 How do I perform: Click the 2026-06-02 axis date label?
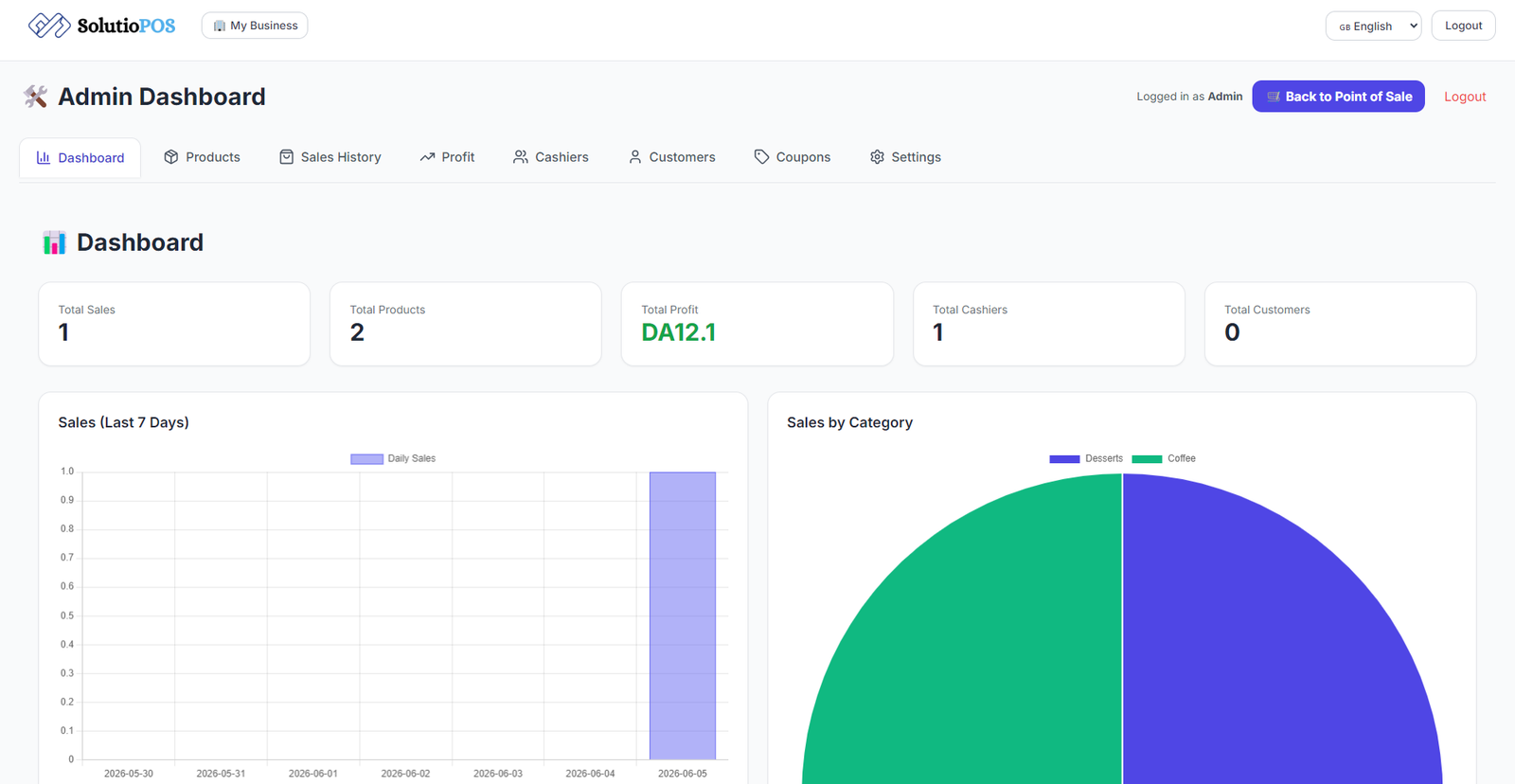pyautogui.click(x=405, y=774)
